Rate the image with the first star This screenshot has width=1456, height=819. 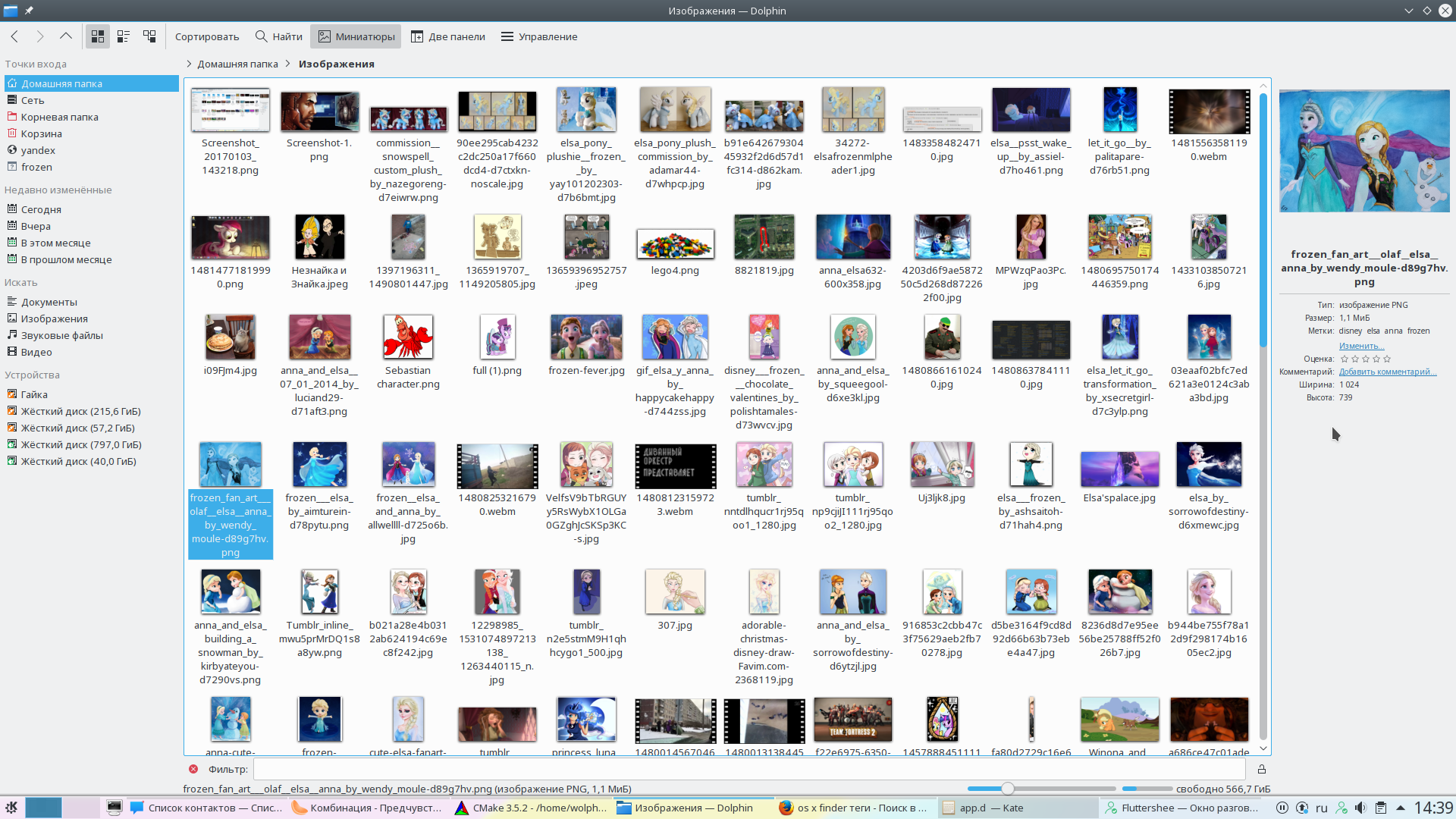[x=1345, y=359]
